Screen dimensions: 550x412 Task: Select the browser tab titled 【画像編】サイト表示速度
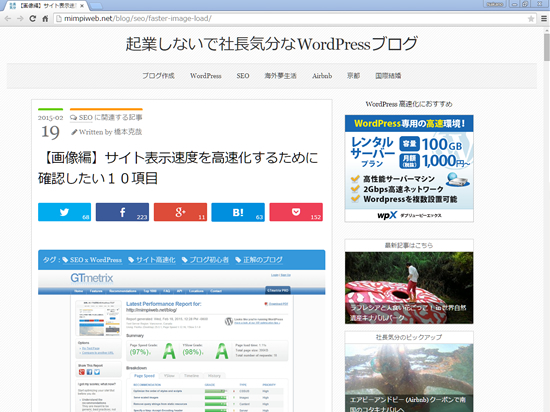(46, 6)
